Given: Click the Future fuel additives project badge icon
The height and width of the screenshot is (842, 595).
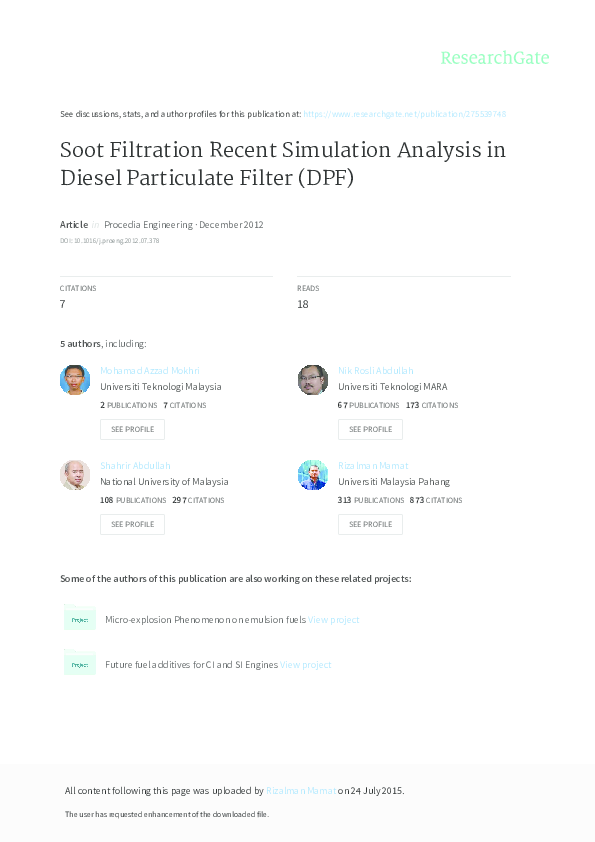Looking at the screenshot, I should click(x=80, y=663).
